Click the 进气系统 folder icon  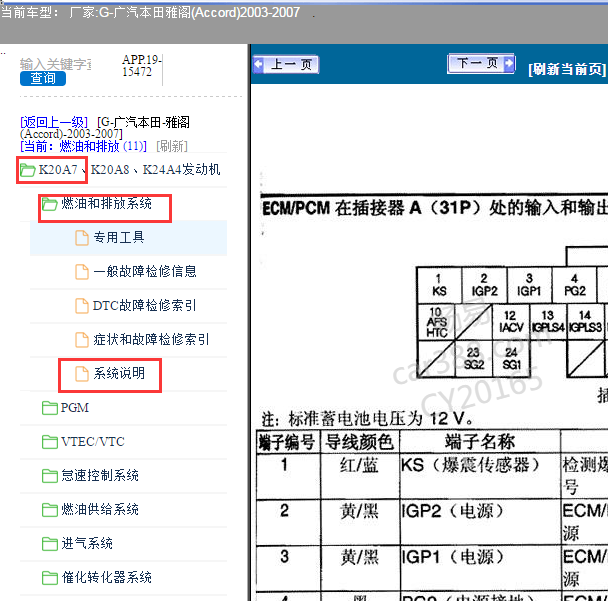pos(50,544)
